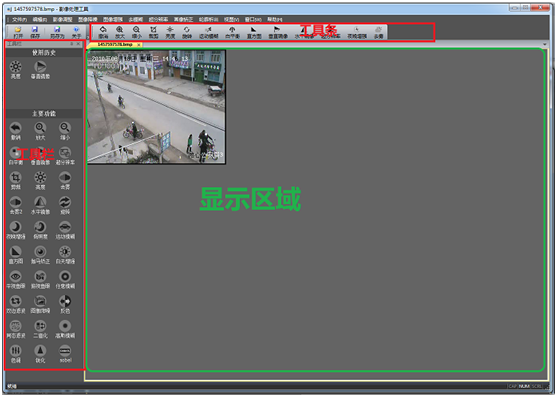Click the crop icon in the top toolbar
The height and width of the screenshot is (397, 557).
(153, 32)
